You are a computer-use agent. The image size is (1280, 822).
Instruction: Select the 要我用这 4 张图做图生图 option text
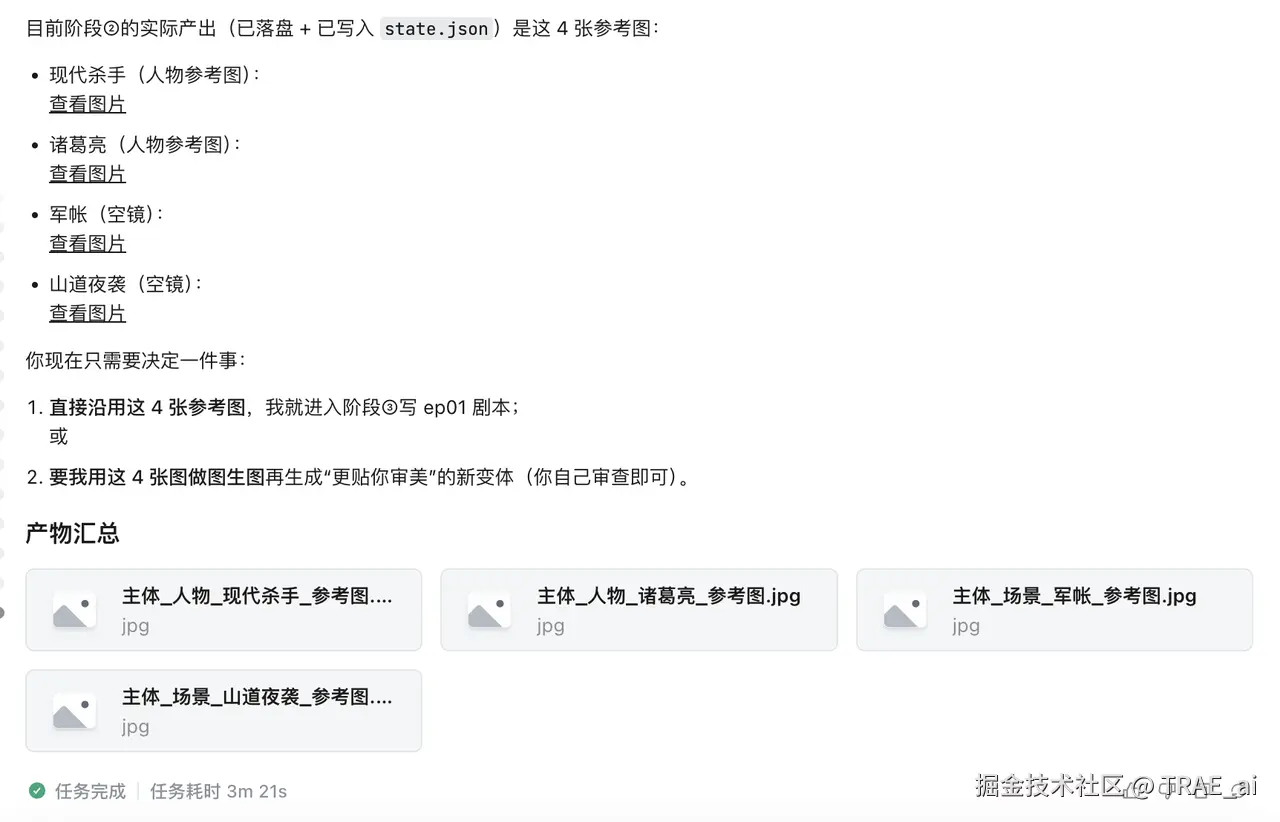157,477
